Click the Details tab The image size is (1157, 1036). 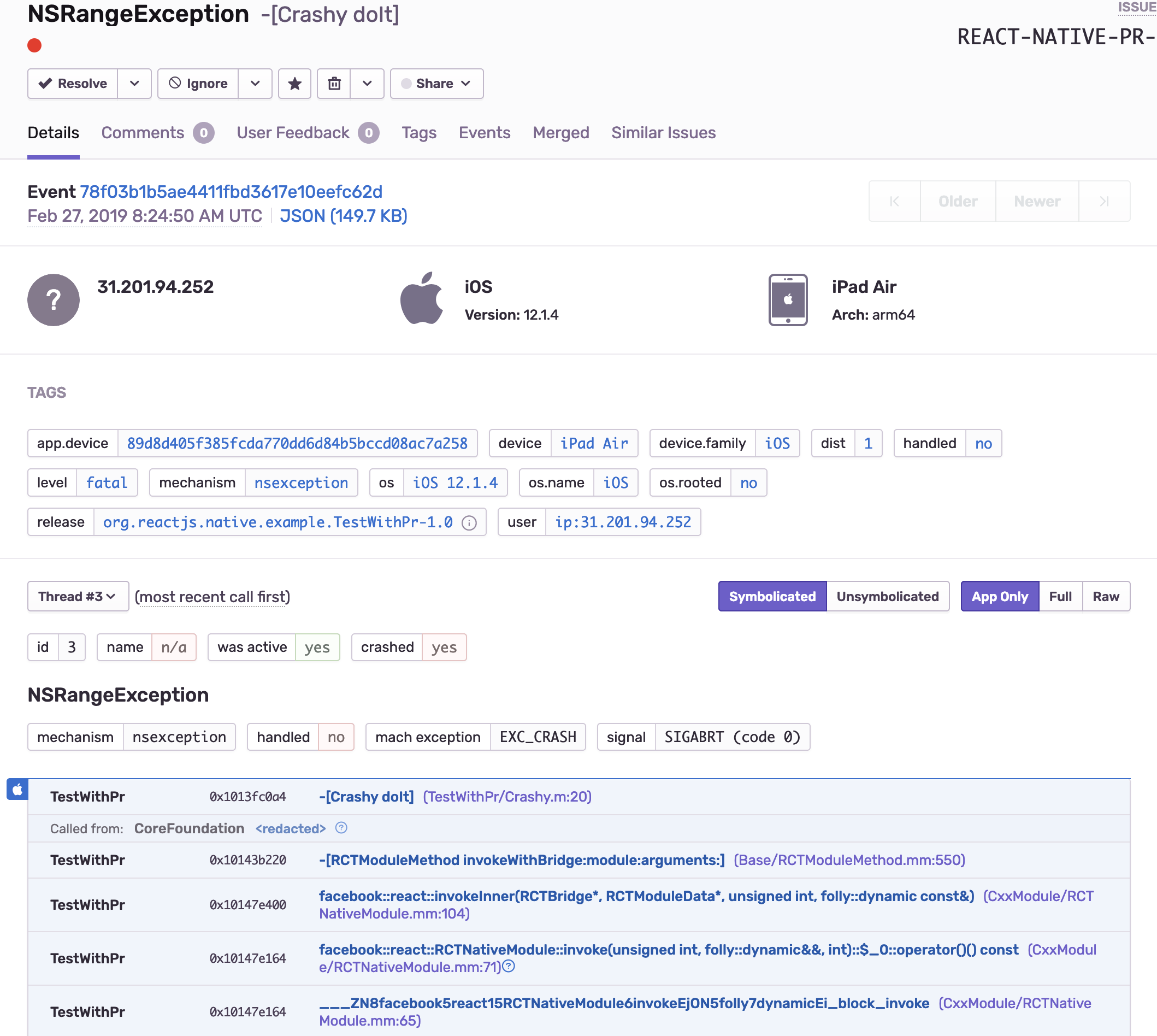click(x=54, y=133)
